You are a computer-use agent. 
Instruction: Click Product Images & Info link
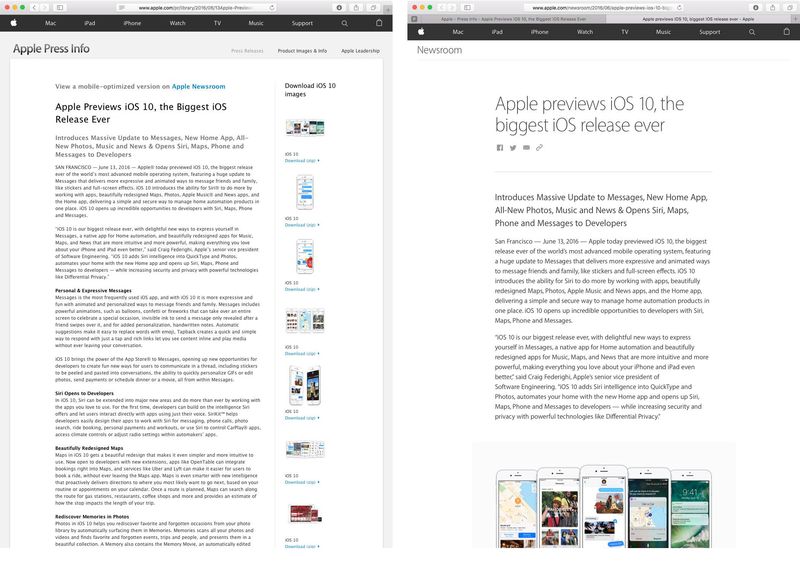point(303,51)
